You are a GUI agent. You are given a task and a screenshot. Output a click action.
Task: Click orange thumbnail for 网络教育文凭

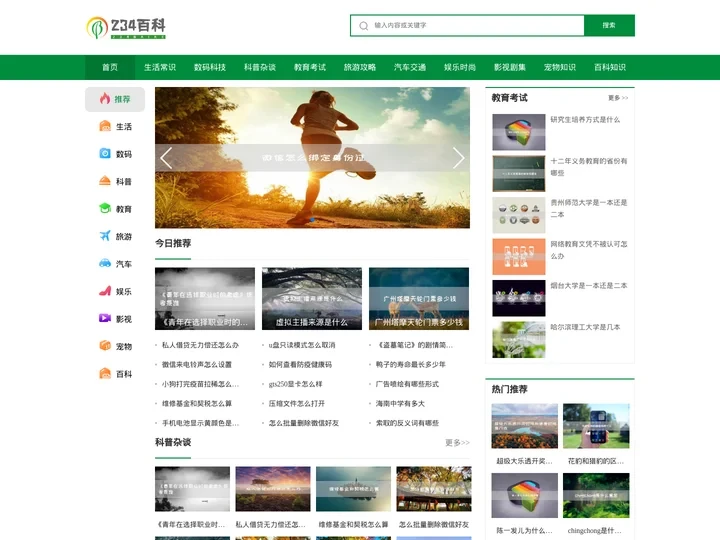click(x=519, y=257)
